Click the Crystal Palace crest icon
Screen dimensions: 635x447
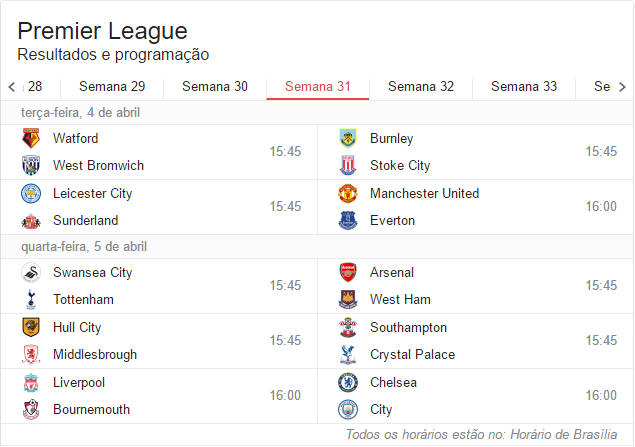348,355
